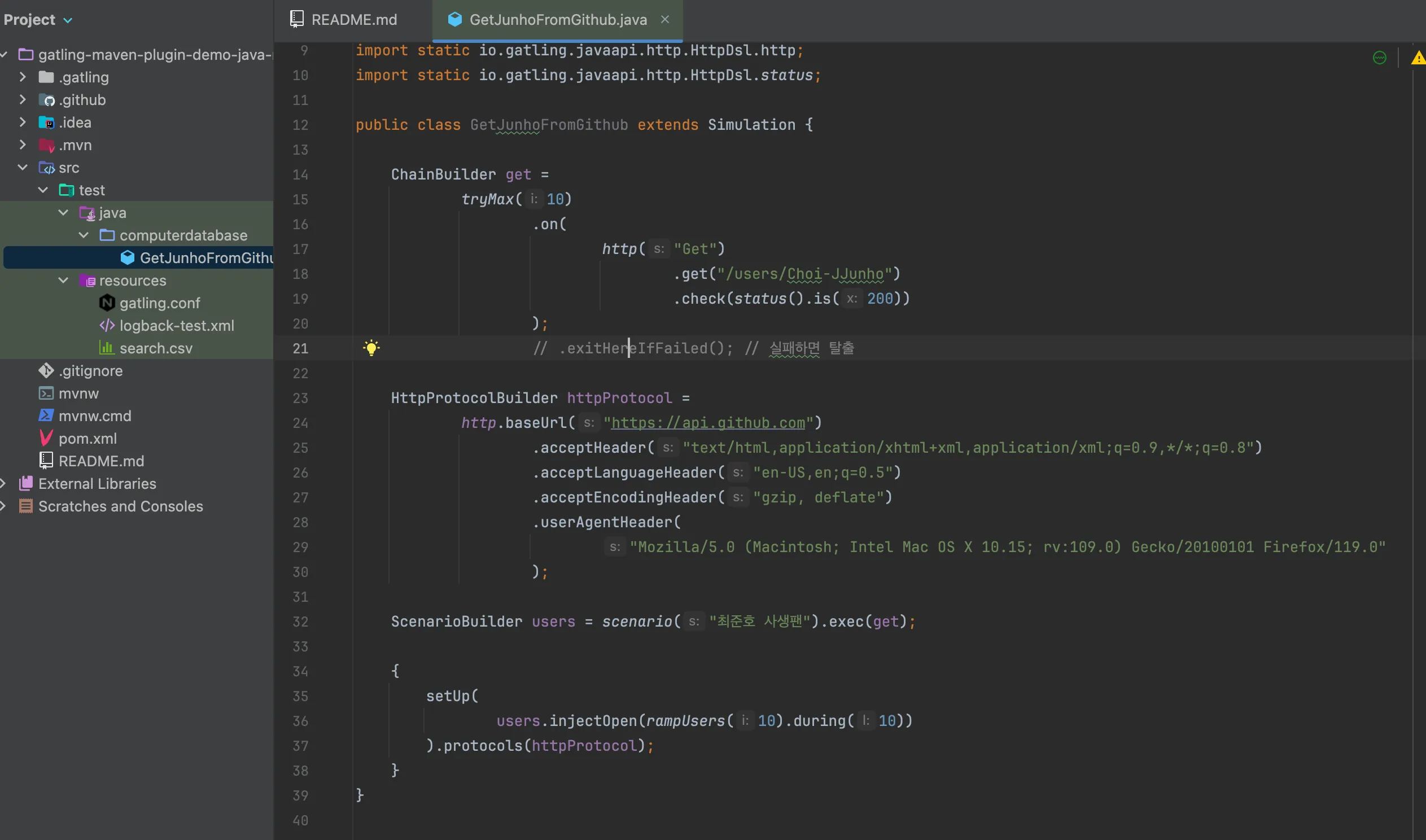Click the yellow warning triangle in the top-right corner

click(x=1418, y=58)
